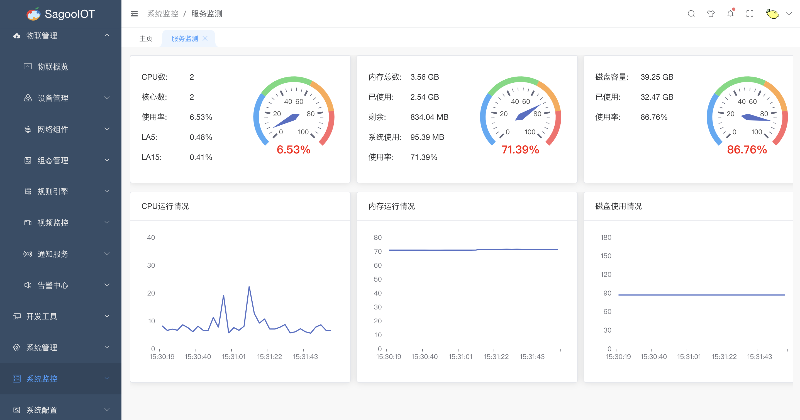Image resolution: width=800 pixels, height=420 pixels.
Task: Select the 使用率 6.53% value text
Action: [x=201, y=117]
